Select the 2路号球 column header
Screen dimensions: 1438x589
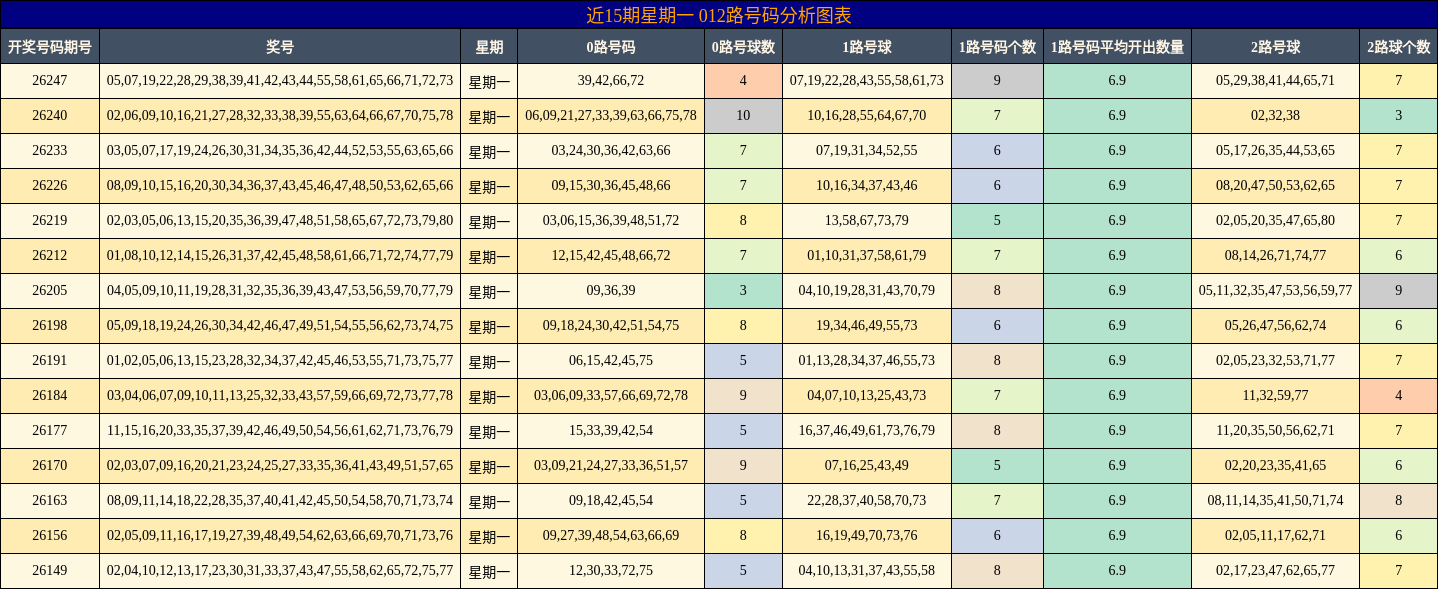tap(1275, 47)
